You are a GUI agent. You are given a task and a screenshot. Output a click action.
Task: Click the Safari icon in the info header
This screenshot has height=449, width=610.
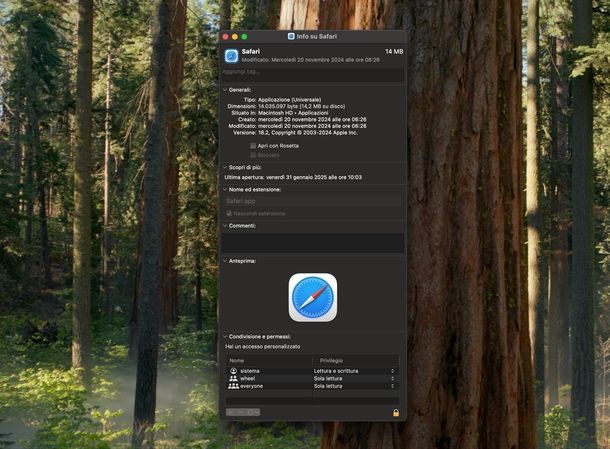pyautogui.click(x=231, y=56)
